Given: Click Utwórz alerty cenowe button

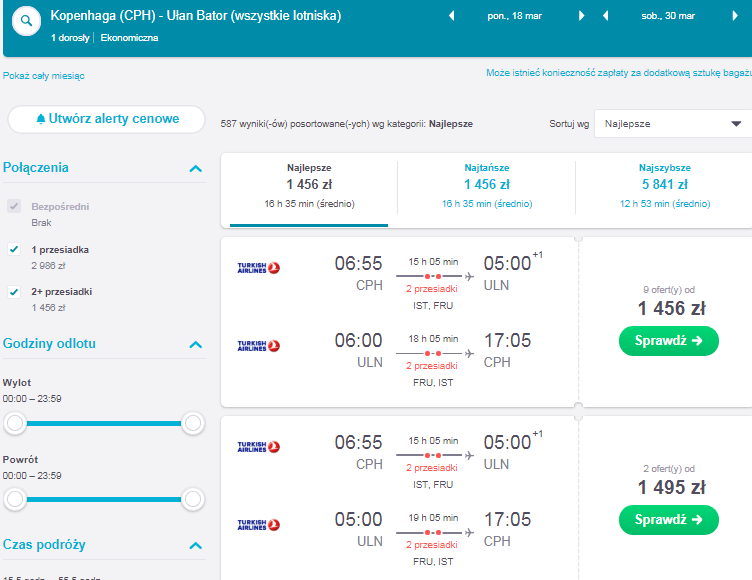Looking at the screenshot, I should 106,119.
